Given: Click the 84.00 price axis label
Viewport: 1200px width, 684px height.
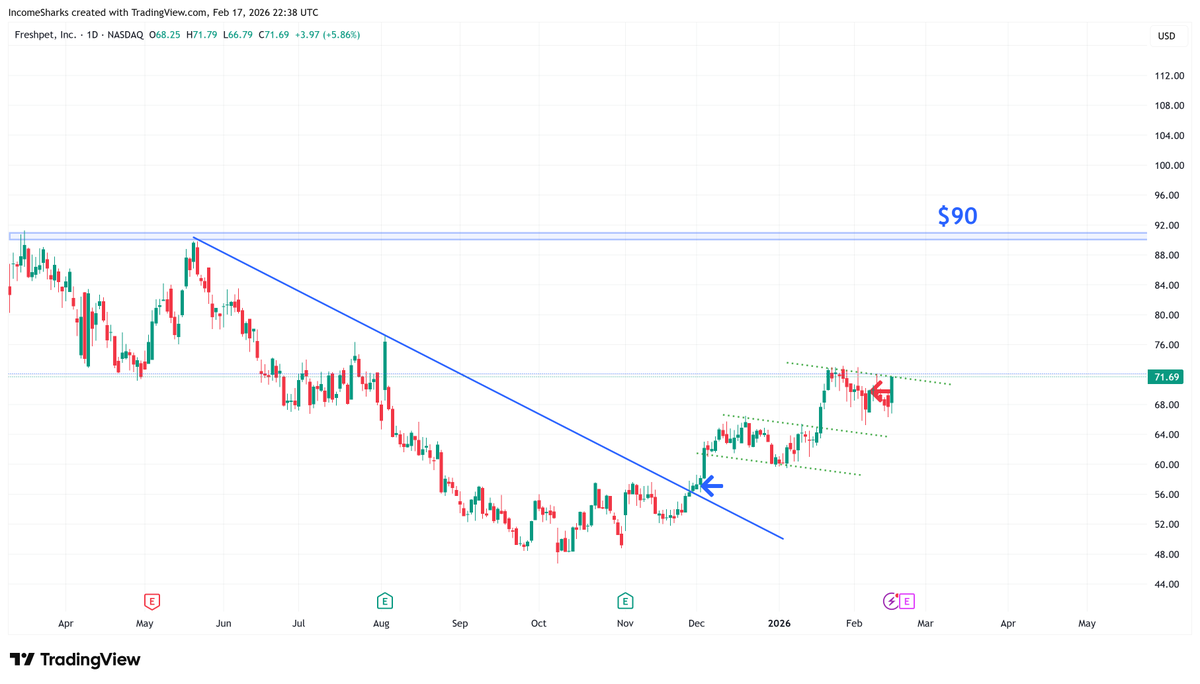Looking at the screenshot, I should pyautogui.click(x=1169, y=286).
